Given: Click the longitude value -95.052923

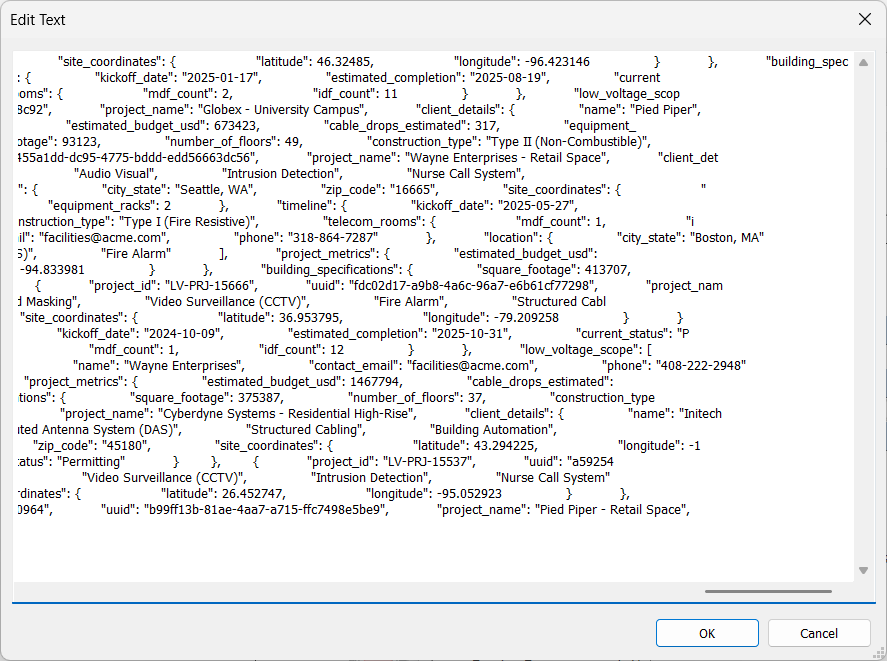Looking at the screenshot, I should point(468,494).
